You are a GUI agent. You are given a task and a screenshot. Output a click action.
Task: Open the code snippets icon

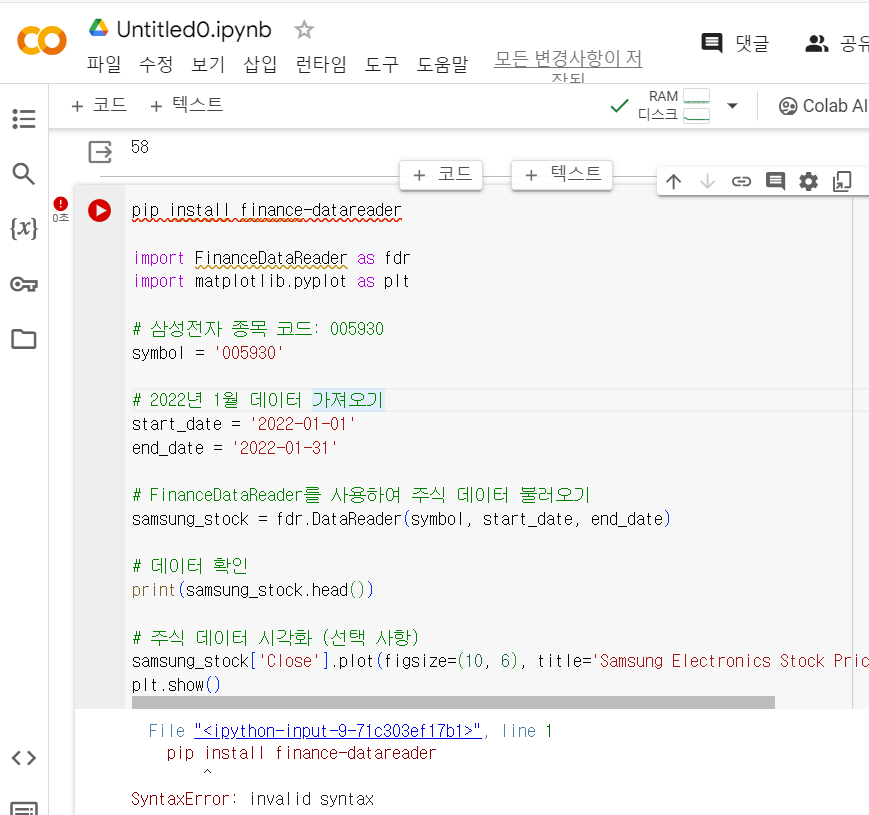pos(24,757)
